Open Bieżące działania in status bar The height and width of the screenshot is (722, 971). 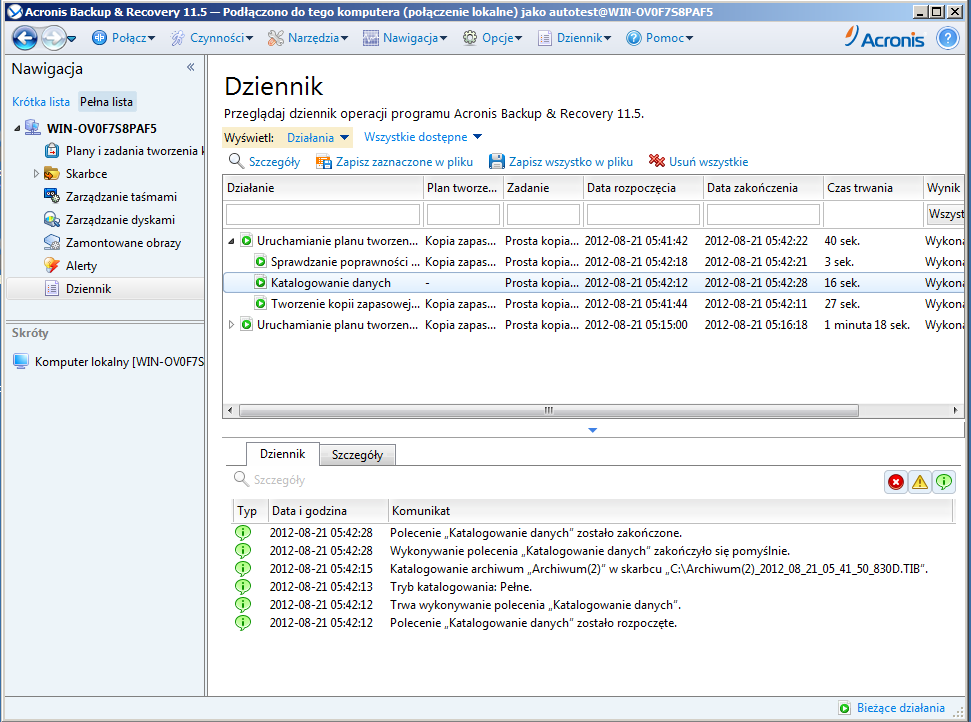pos(892,708)
